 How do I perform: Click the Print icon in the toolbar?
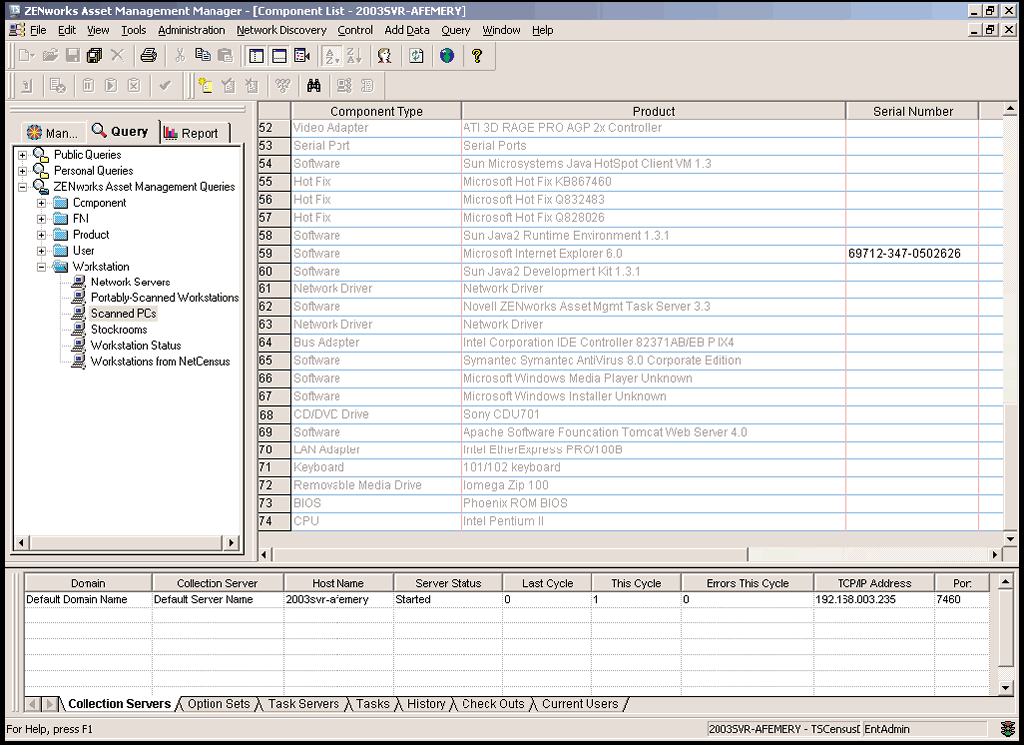[149, 56]
